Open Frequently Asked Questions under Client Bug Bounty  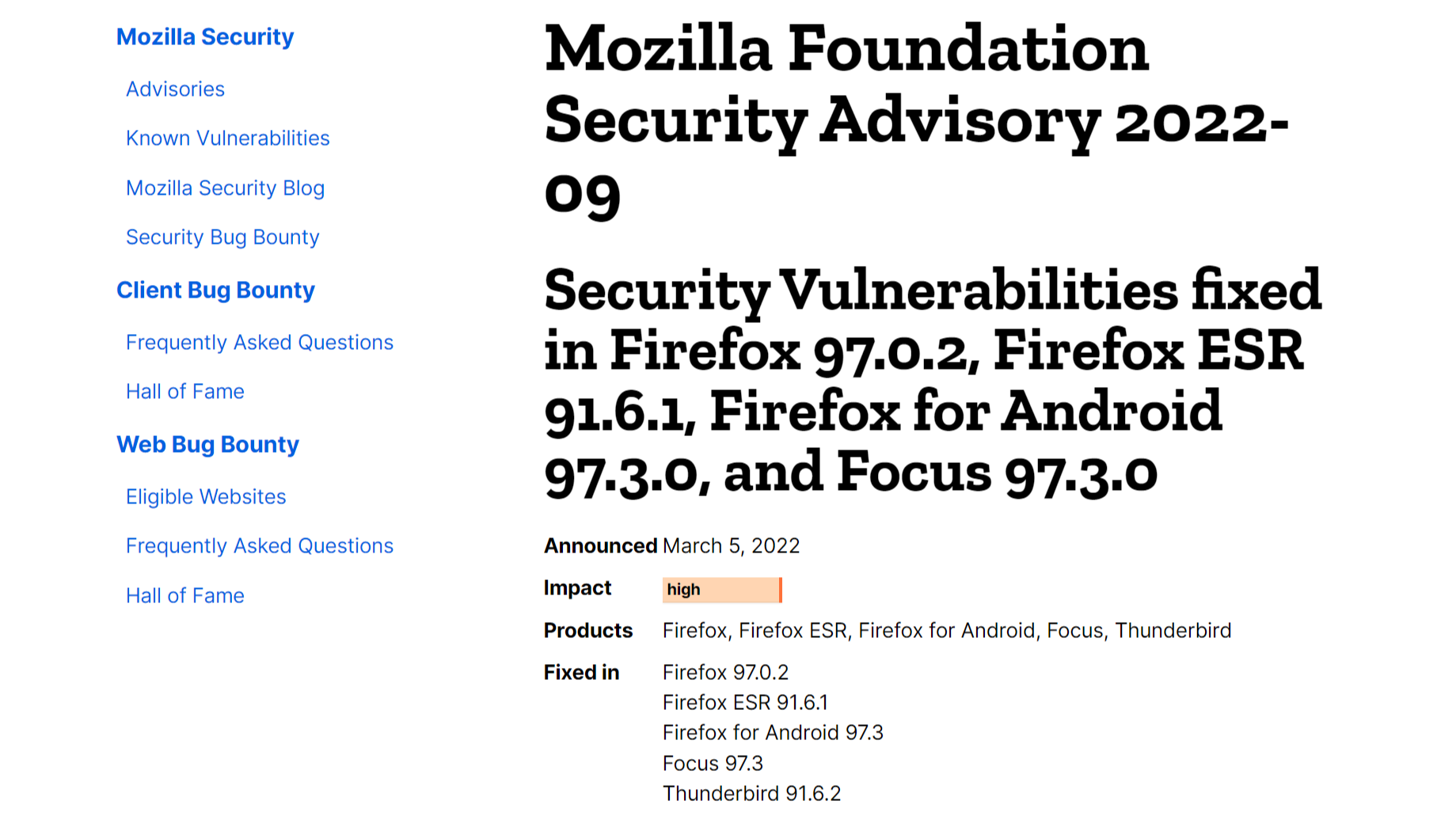coord(259,342)
